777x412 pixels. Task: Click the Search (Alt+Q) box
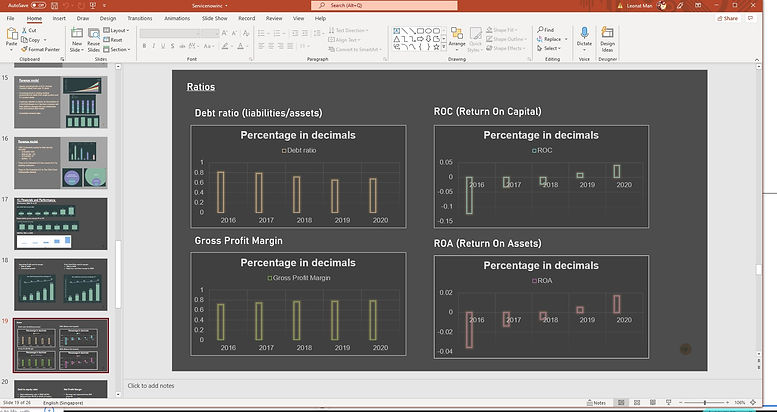384,5
